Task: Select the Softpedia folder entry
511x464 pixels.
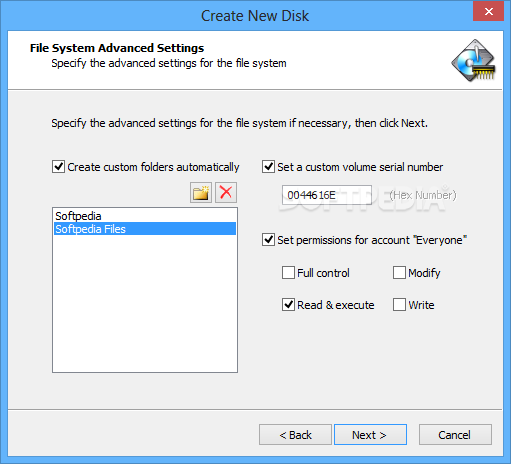Action: pyautogui.click(x=145, y=216)
